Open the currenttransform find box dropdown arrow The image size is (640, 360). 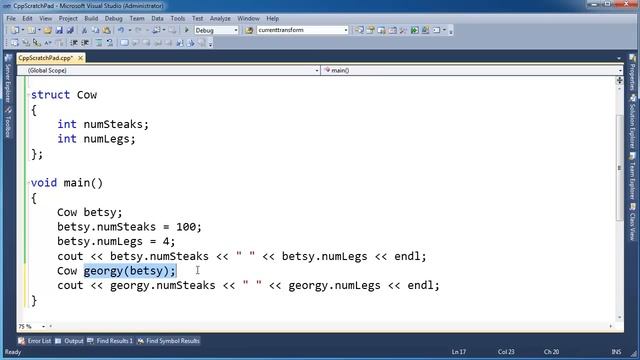coord(346,30)
